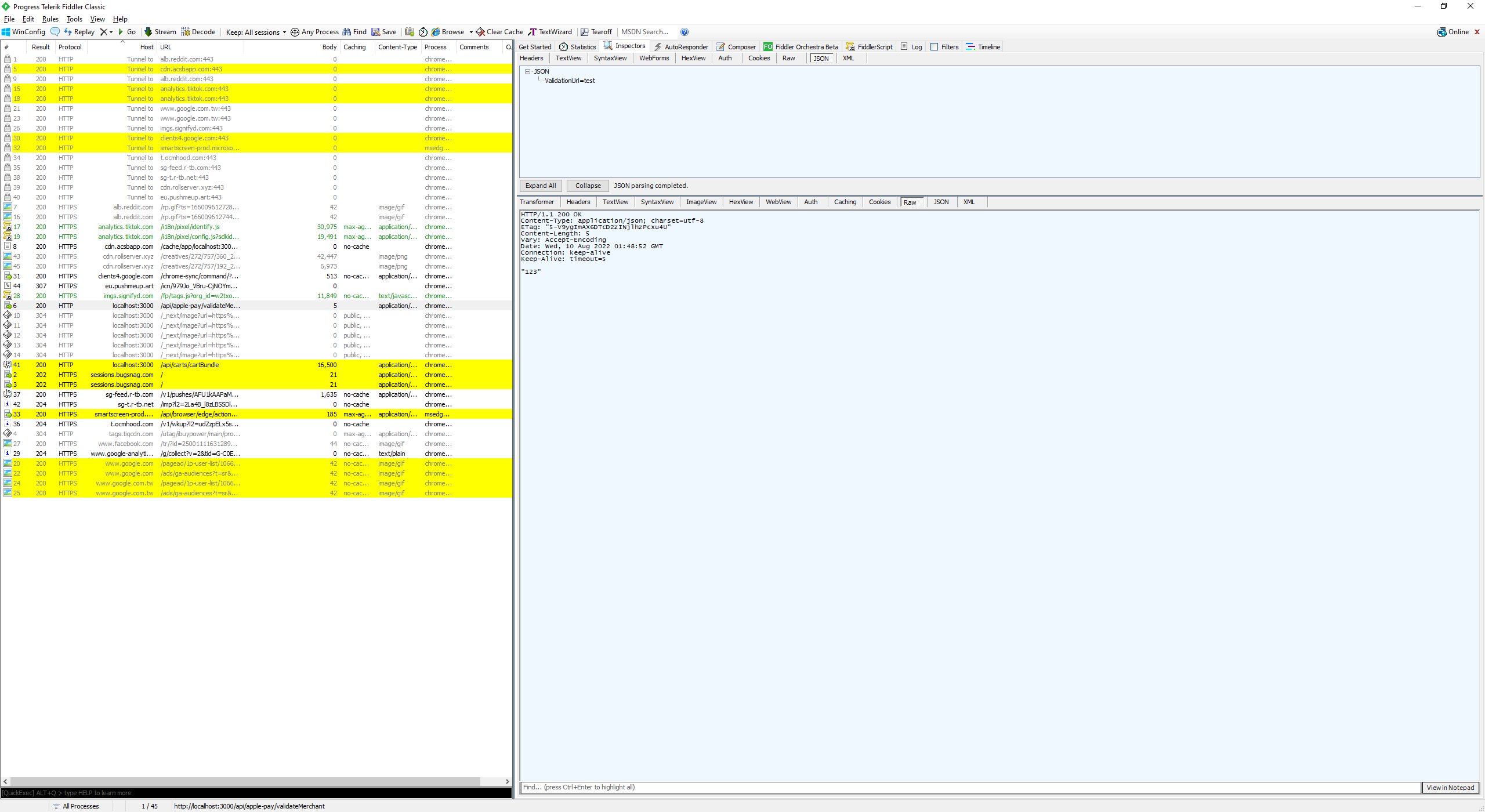Open the TextWizard tool
Screen dimensions: 1485x812
coord(550,32)
